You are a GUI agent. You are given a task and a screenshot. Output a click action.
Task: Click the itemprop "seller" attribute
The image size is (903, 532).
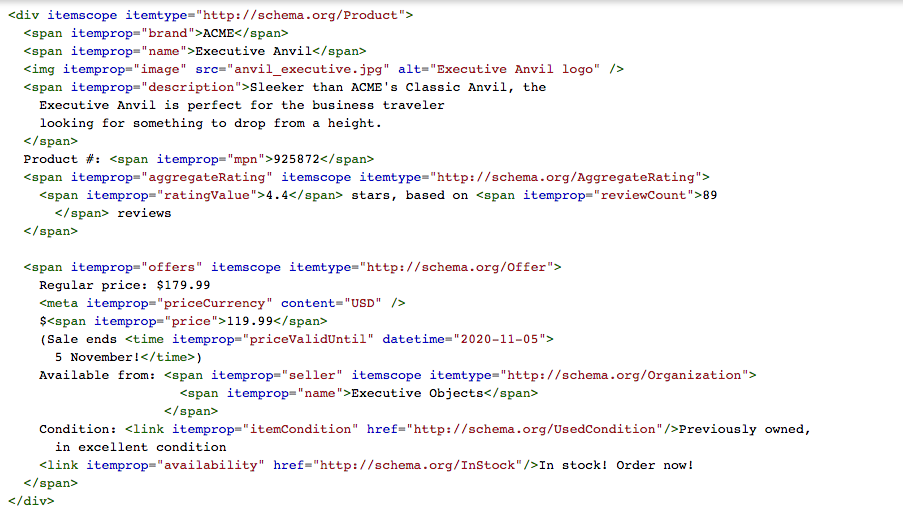tap(276, 375)
